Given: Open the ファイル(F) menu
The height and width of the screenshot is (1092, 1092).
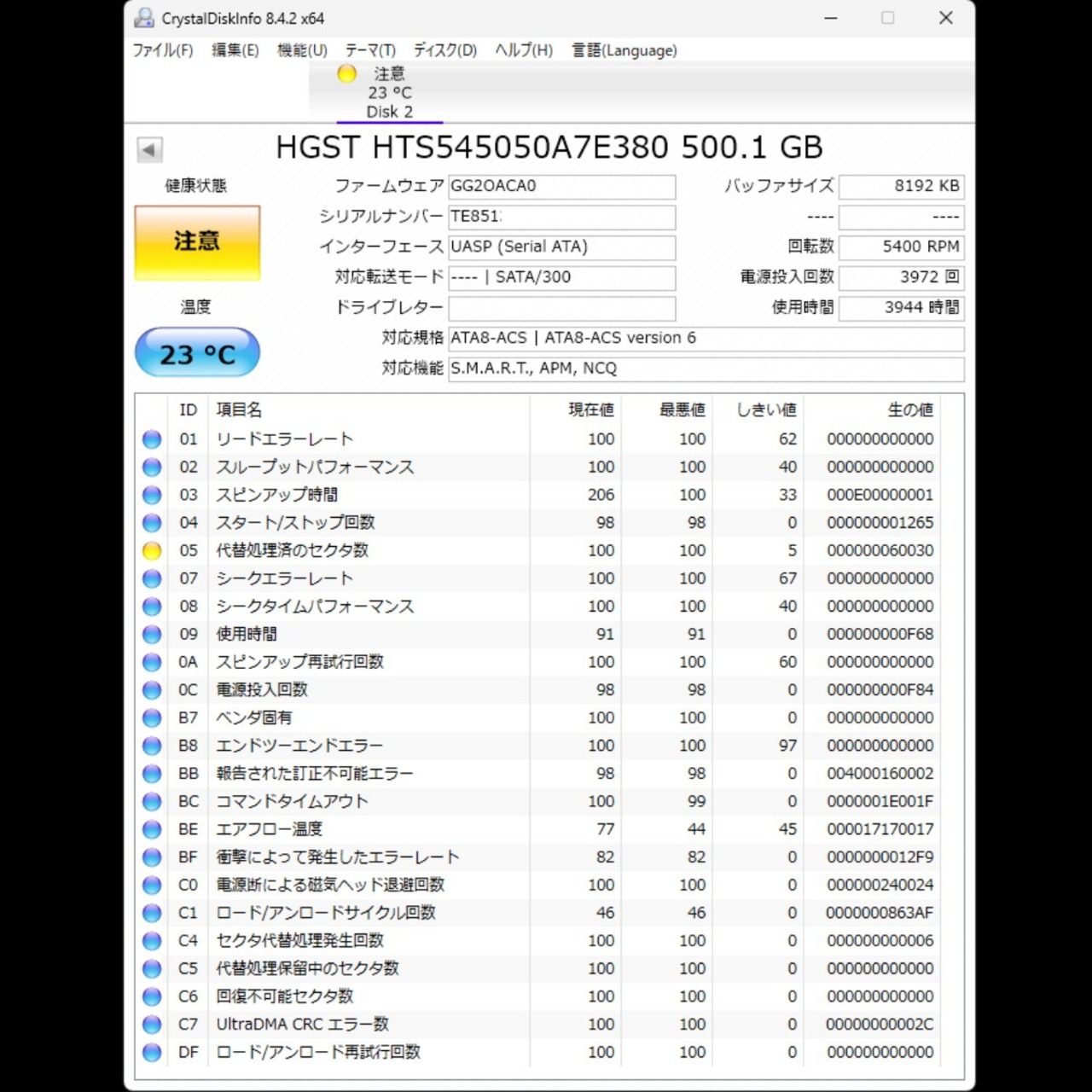Looking at the screenshot, I should tap(163, 50).
